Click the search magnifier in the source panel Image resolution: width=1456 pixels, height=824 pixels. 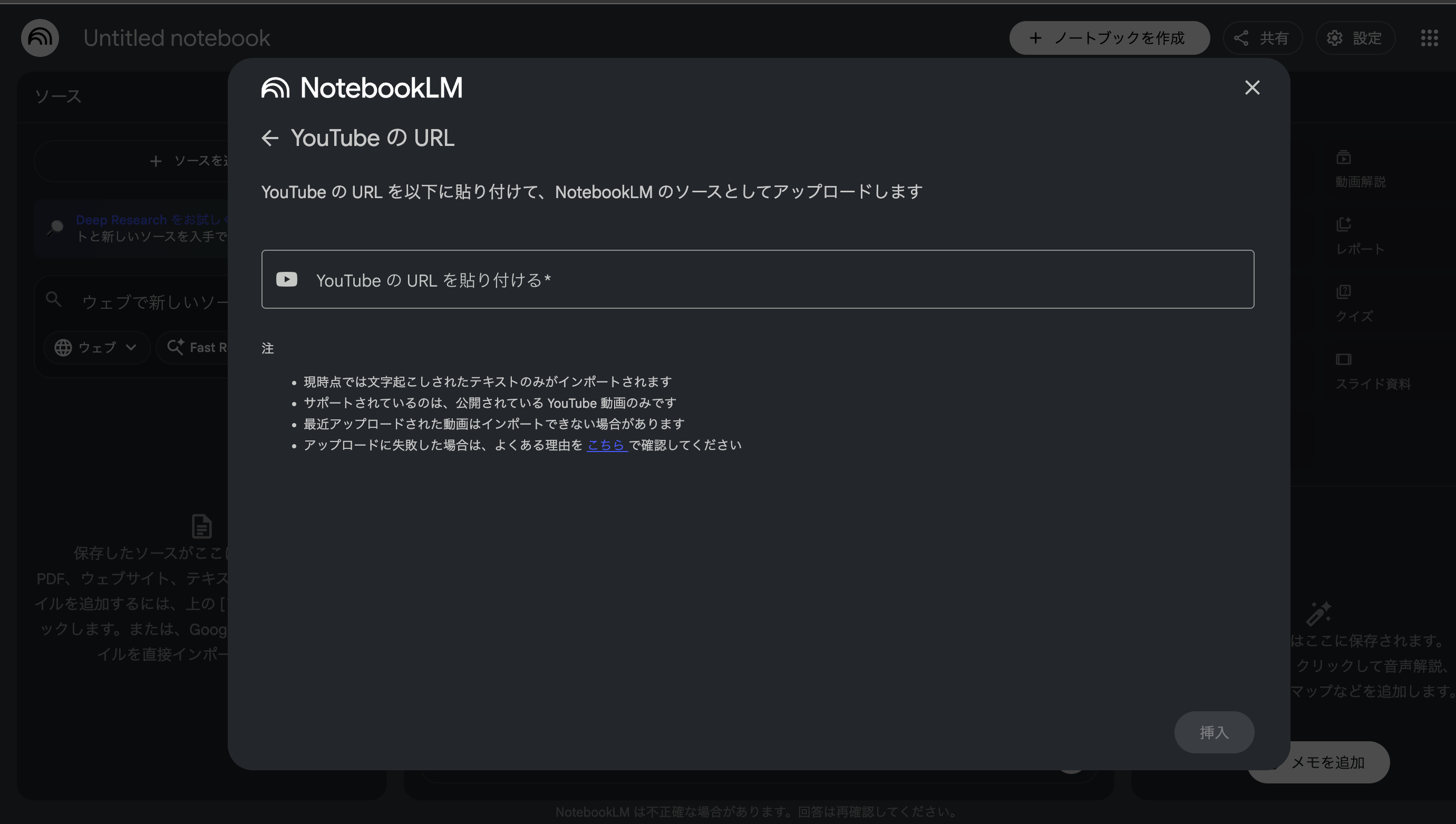54,299
